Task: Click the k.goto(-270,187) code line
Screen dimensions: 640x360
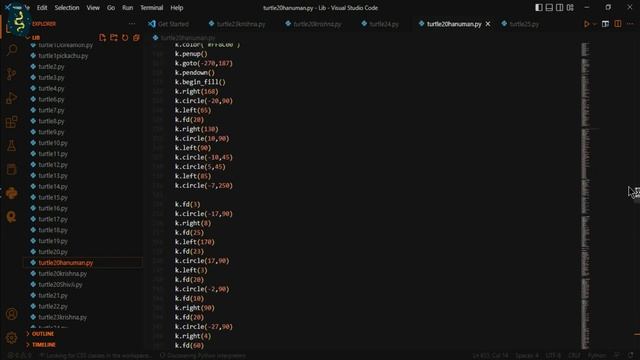Action: 204,63
